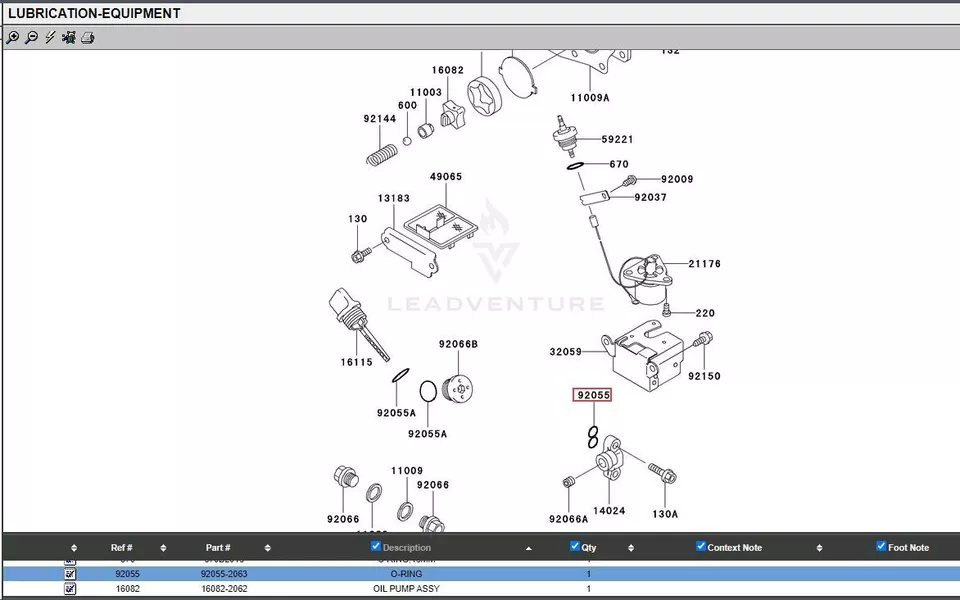Click the lightning bolt toolbar icon
The image size is (960, 600).
[x=50, y=38]
